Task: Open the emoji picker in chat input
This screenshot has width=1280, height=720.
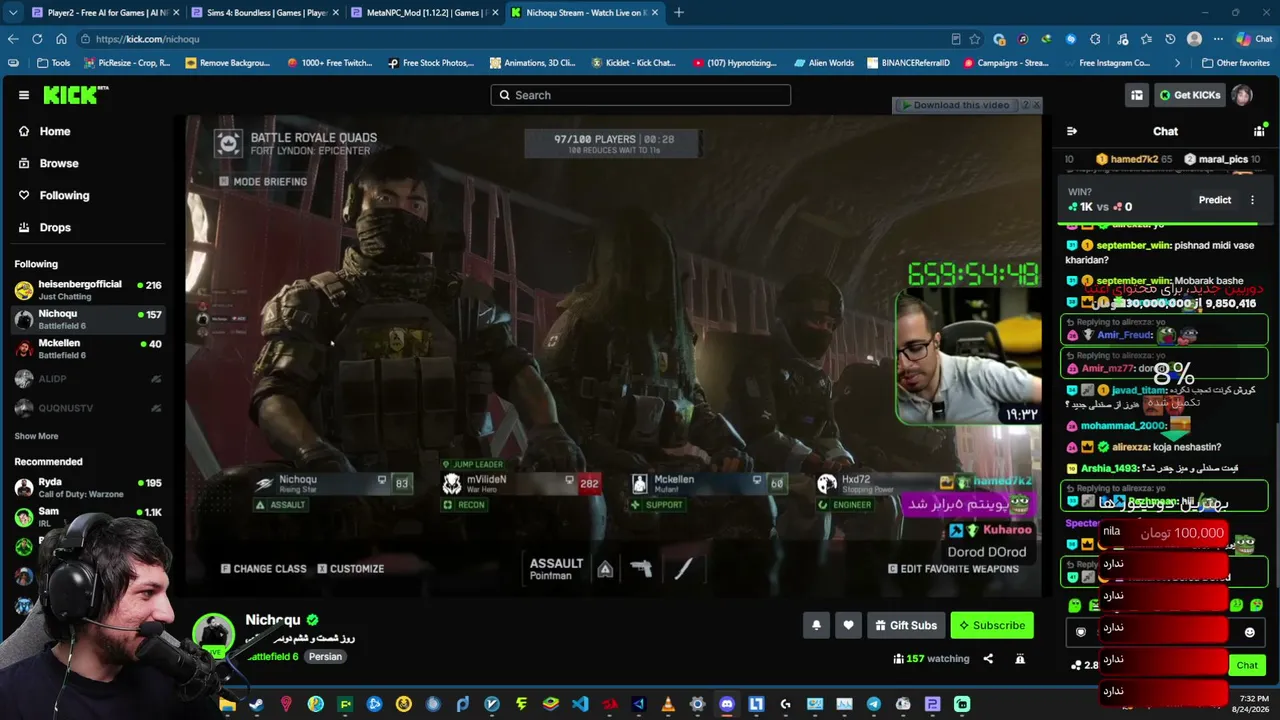Action: click(1249, 632)
